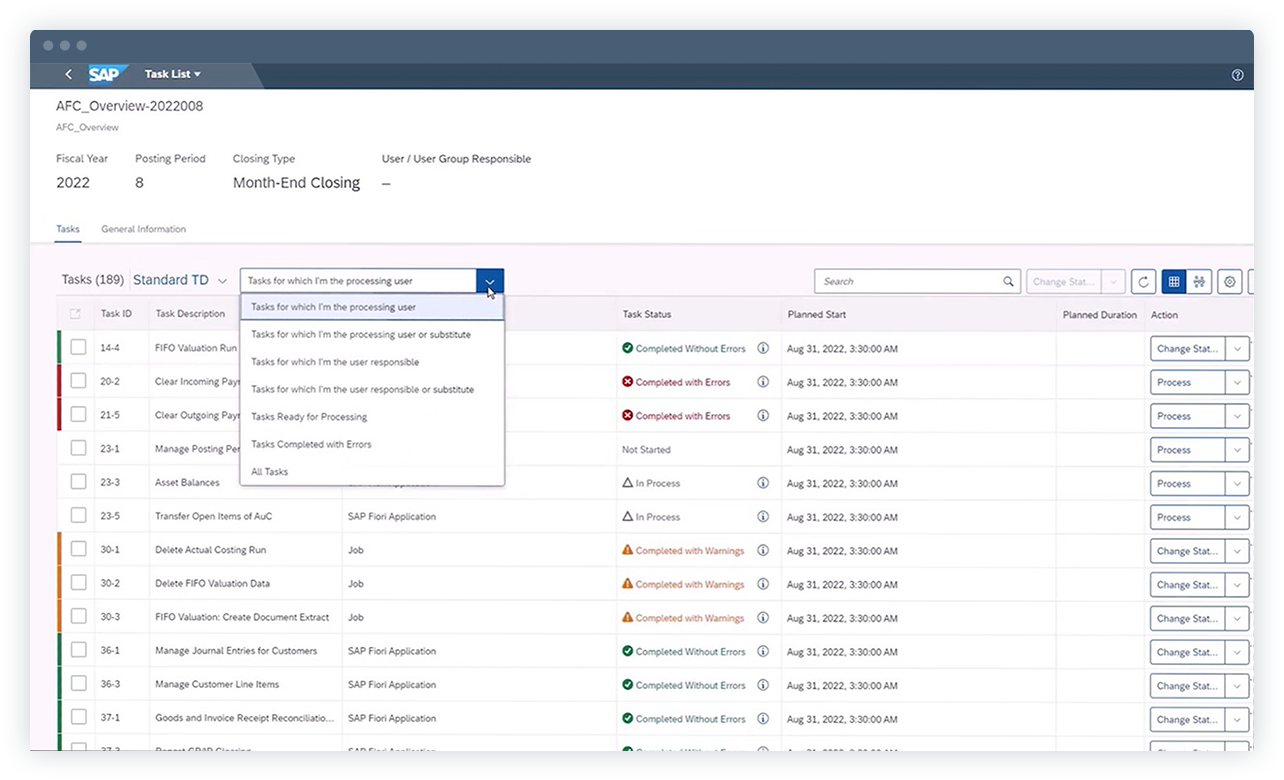Expand the Standard TD dropdown
1284x780 pixels.
(179, 280)
